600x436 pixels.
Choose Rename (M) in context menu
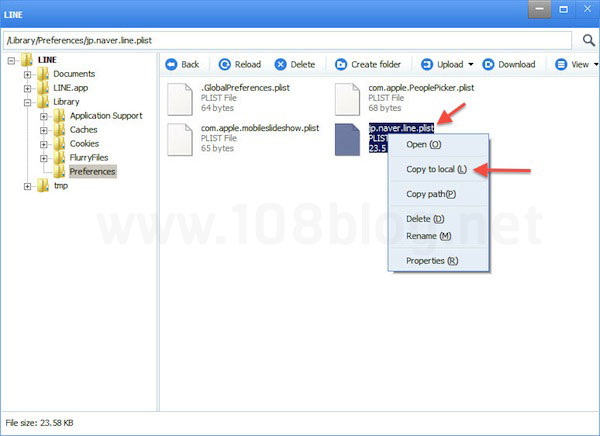click(439, 236)
